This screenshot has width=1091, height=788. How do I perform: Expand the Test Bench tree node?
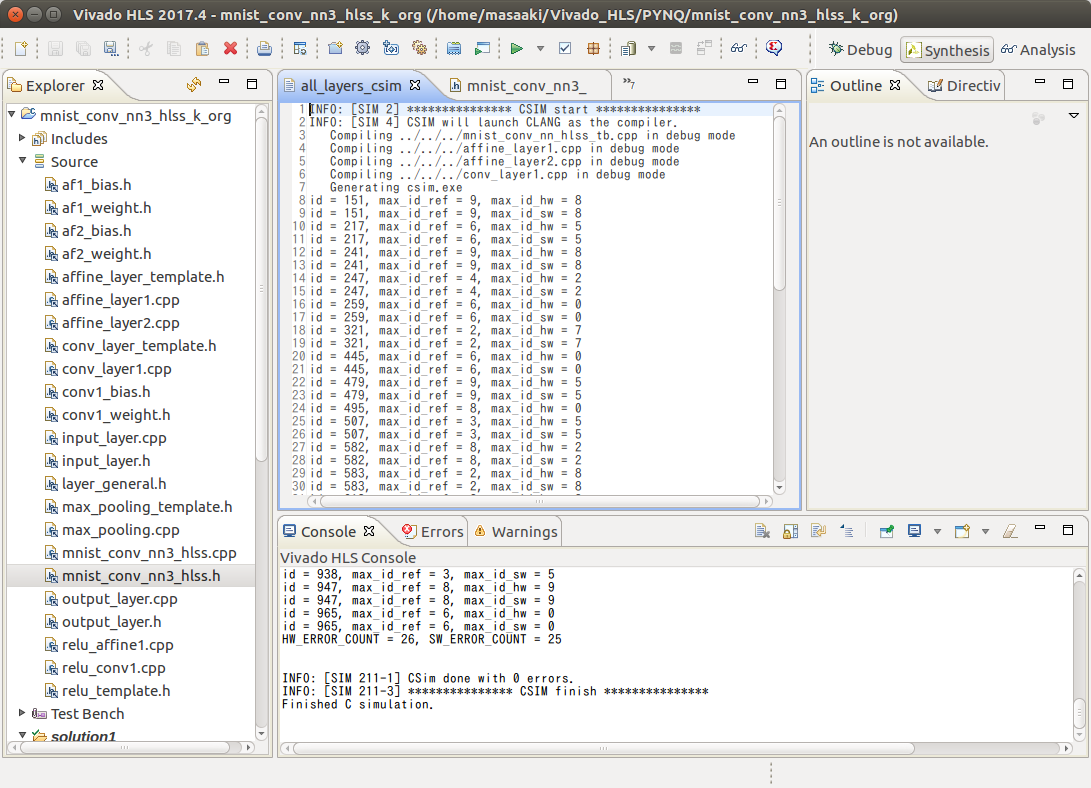22,713
